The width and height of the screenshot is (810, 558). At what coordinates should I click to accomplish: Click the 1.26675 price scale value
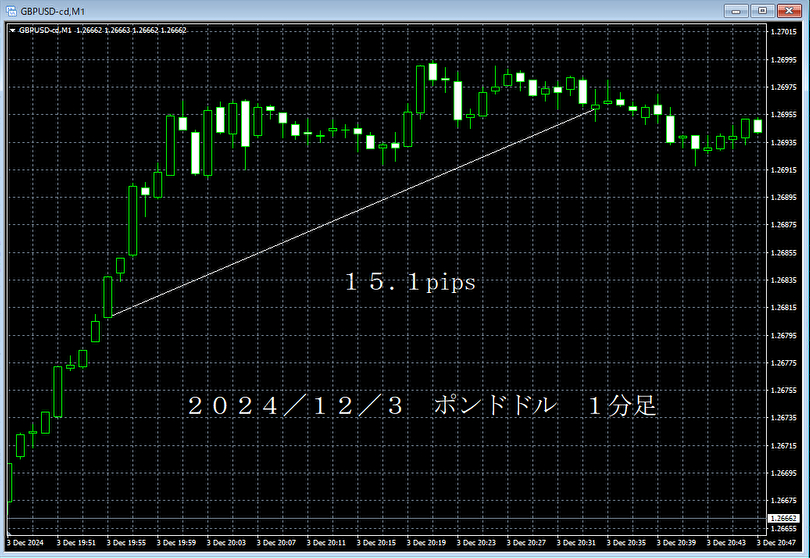tap(783, 501)
